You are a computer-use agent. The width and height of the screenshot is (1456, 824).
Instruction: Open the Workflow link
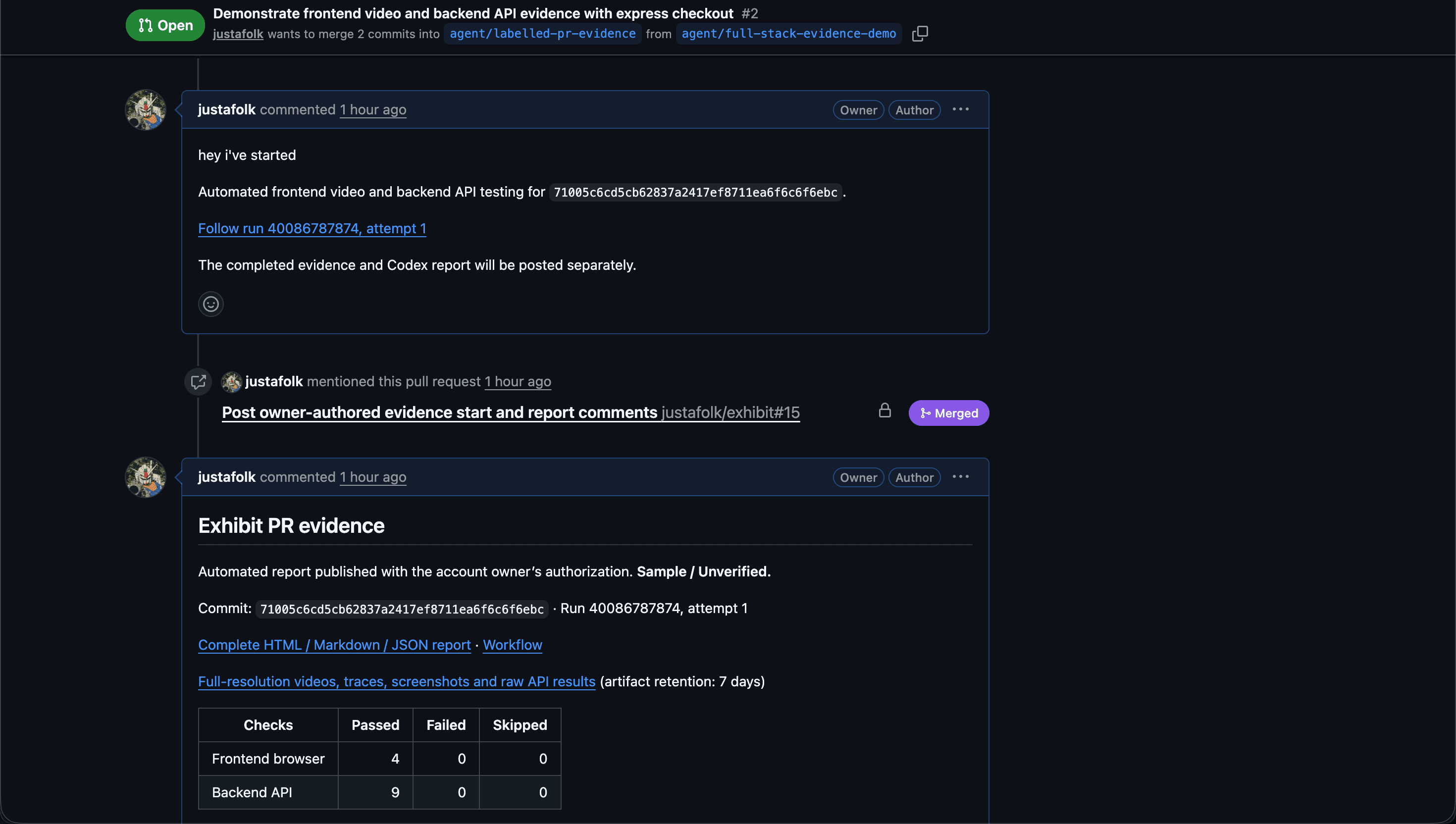point(512,645)
